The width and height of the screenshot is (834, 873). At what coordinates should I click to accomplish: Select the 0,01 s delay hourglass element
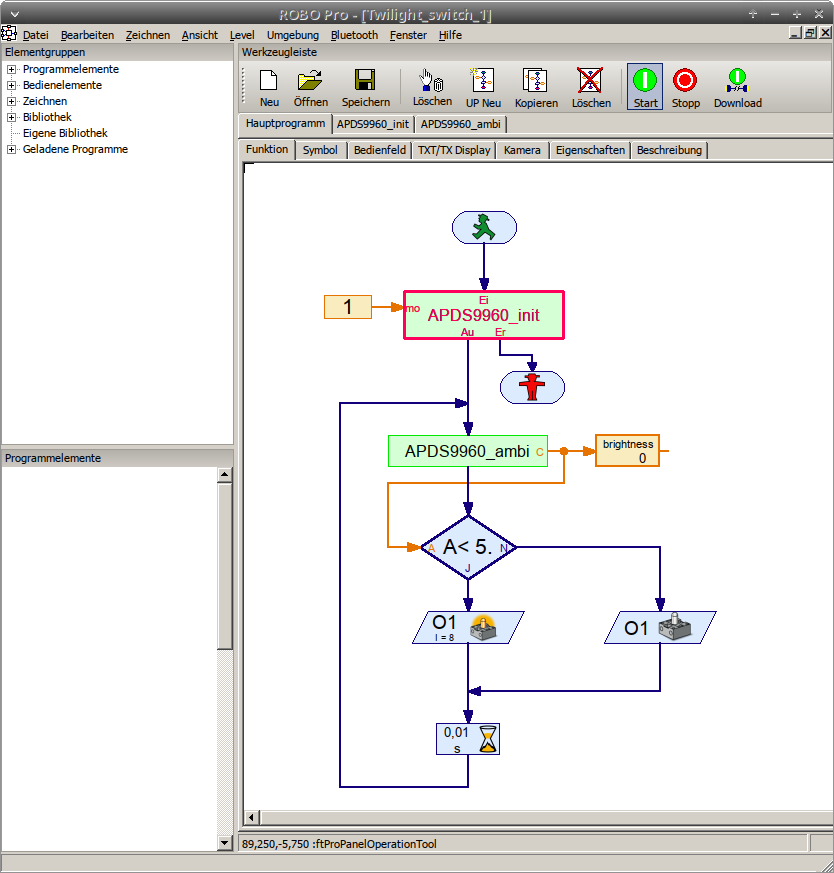[x=468, y=739]
